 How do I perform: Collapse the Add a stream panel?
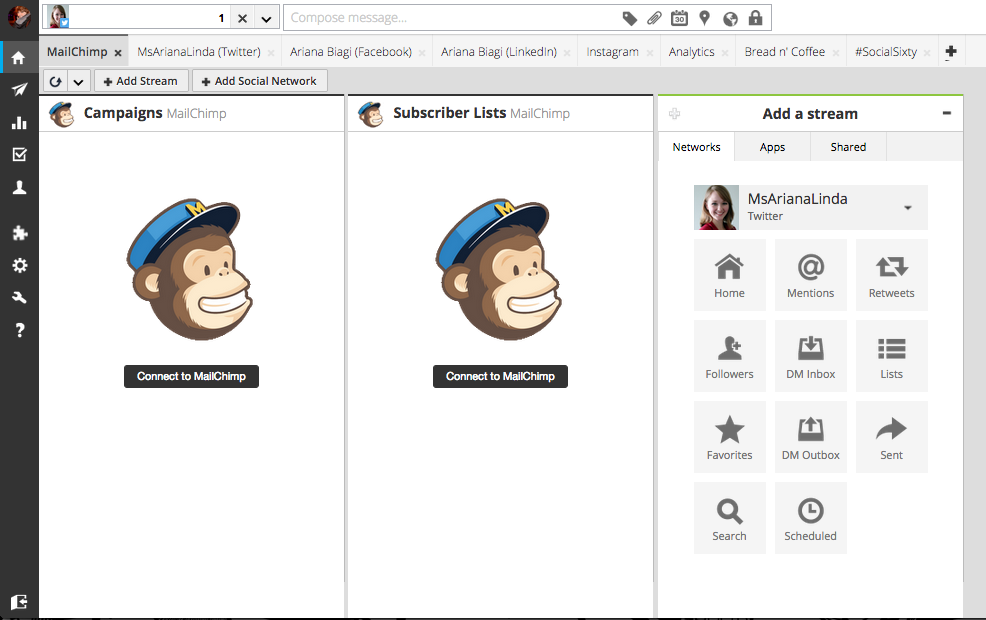(947, 113)
